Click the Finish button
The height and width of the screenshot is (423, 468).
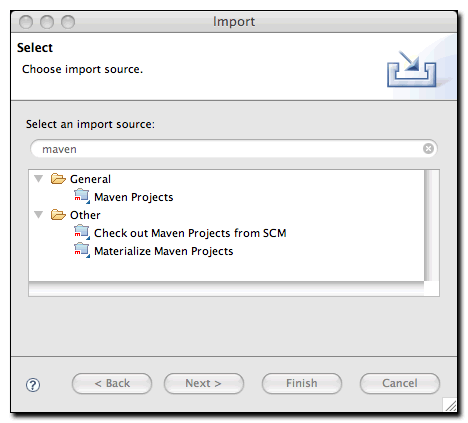click(302, 383)
